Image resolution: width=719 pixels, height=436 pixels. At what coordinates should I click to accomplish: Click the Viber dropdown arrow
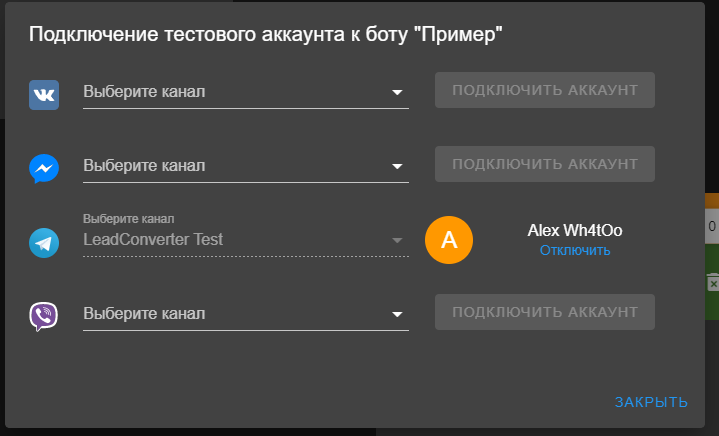(397, 314)
